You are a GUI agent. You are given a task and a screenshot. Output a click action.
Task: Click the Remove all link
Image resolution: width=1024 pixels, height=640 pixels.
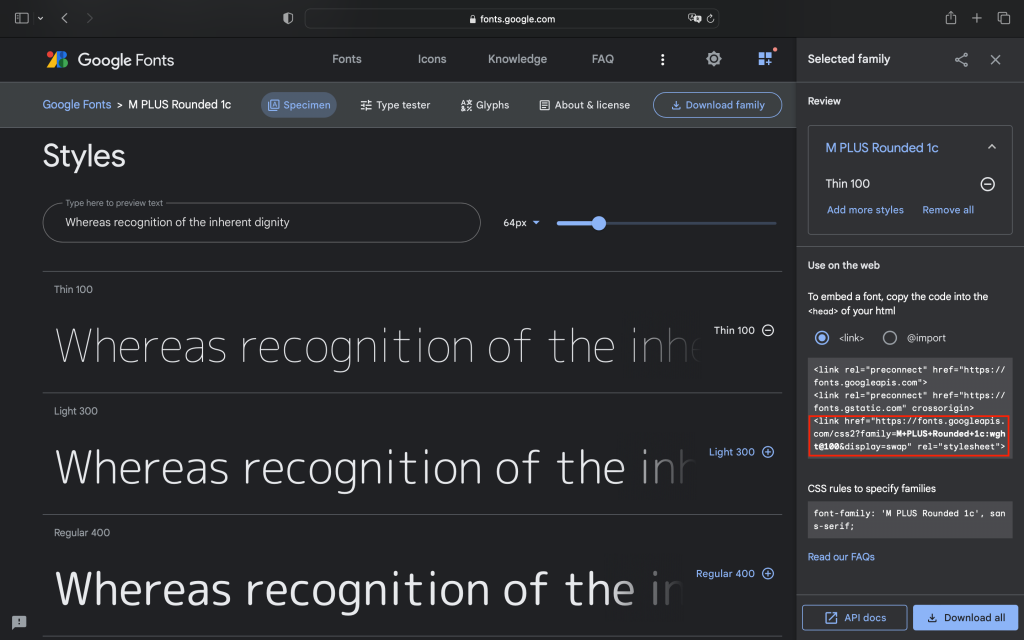coord(948,210)
